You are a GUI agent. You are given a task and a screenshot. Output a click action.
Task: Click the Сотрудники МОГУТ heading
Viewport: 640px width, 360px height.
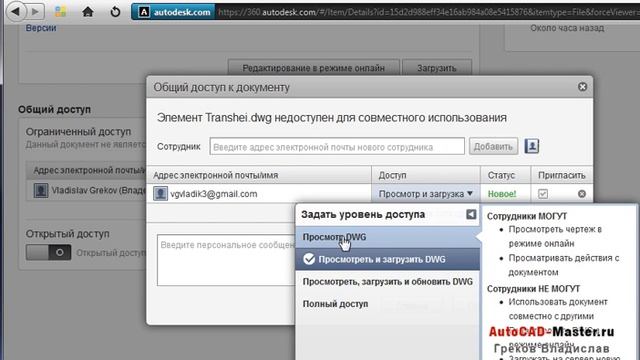coord(527,216)
